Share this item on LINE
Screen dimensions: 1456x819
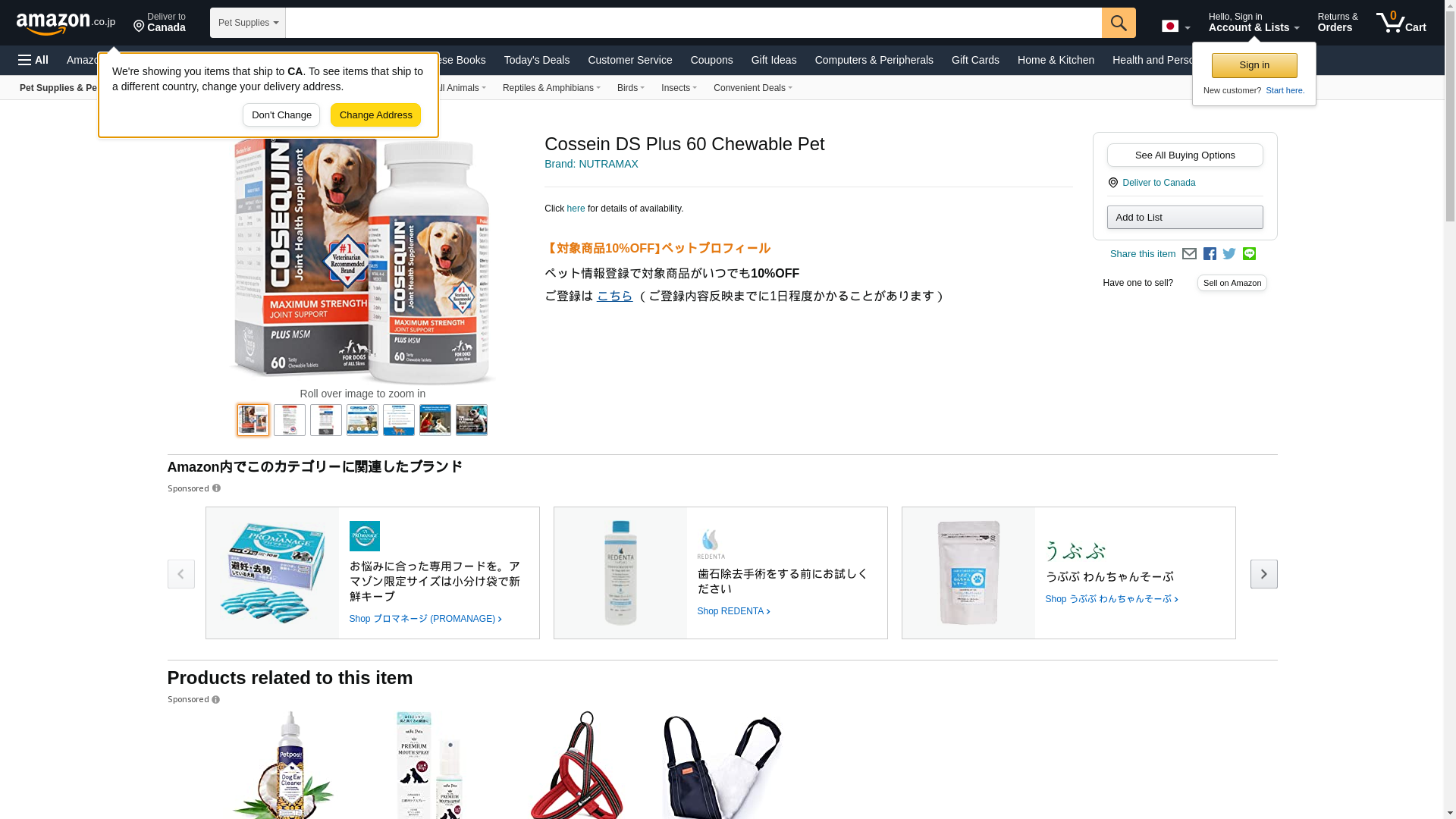tap(1249, 254)
